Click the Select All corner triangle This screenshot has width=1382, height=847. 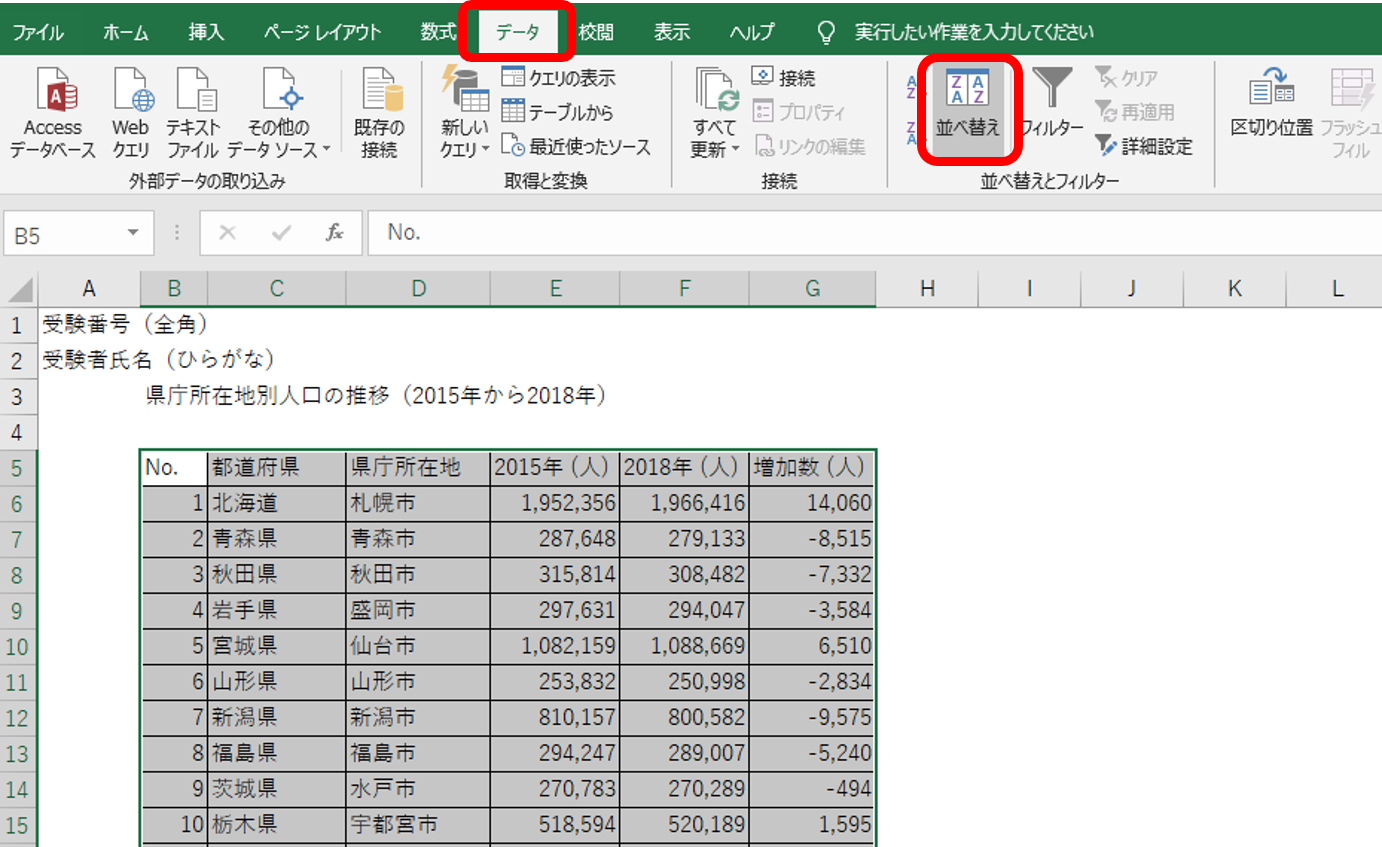coord(20,291)
